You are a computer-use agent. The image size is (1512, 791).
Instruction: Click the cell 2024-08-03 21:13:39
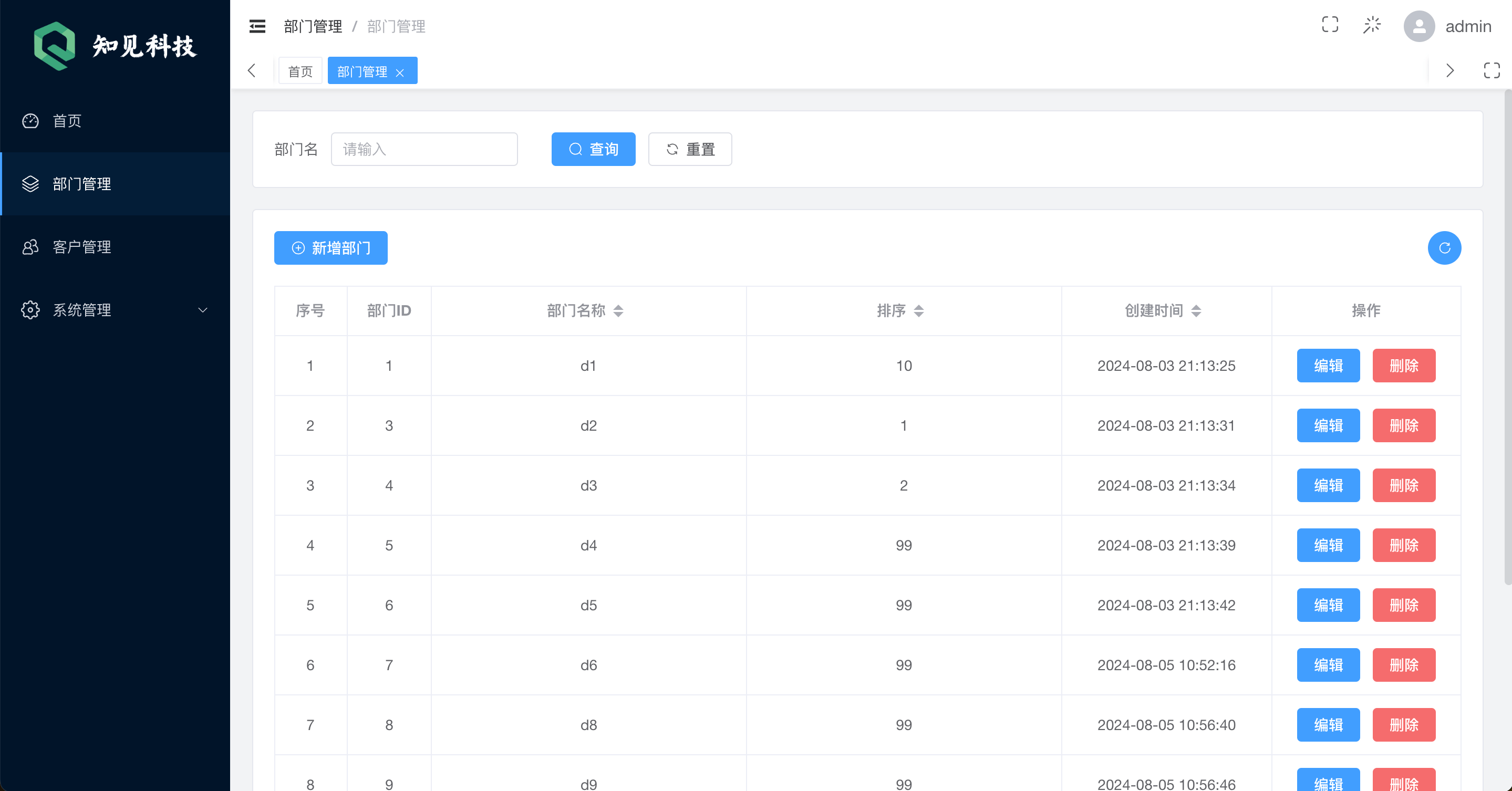1166,545
